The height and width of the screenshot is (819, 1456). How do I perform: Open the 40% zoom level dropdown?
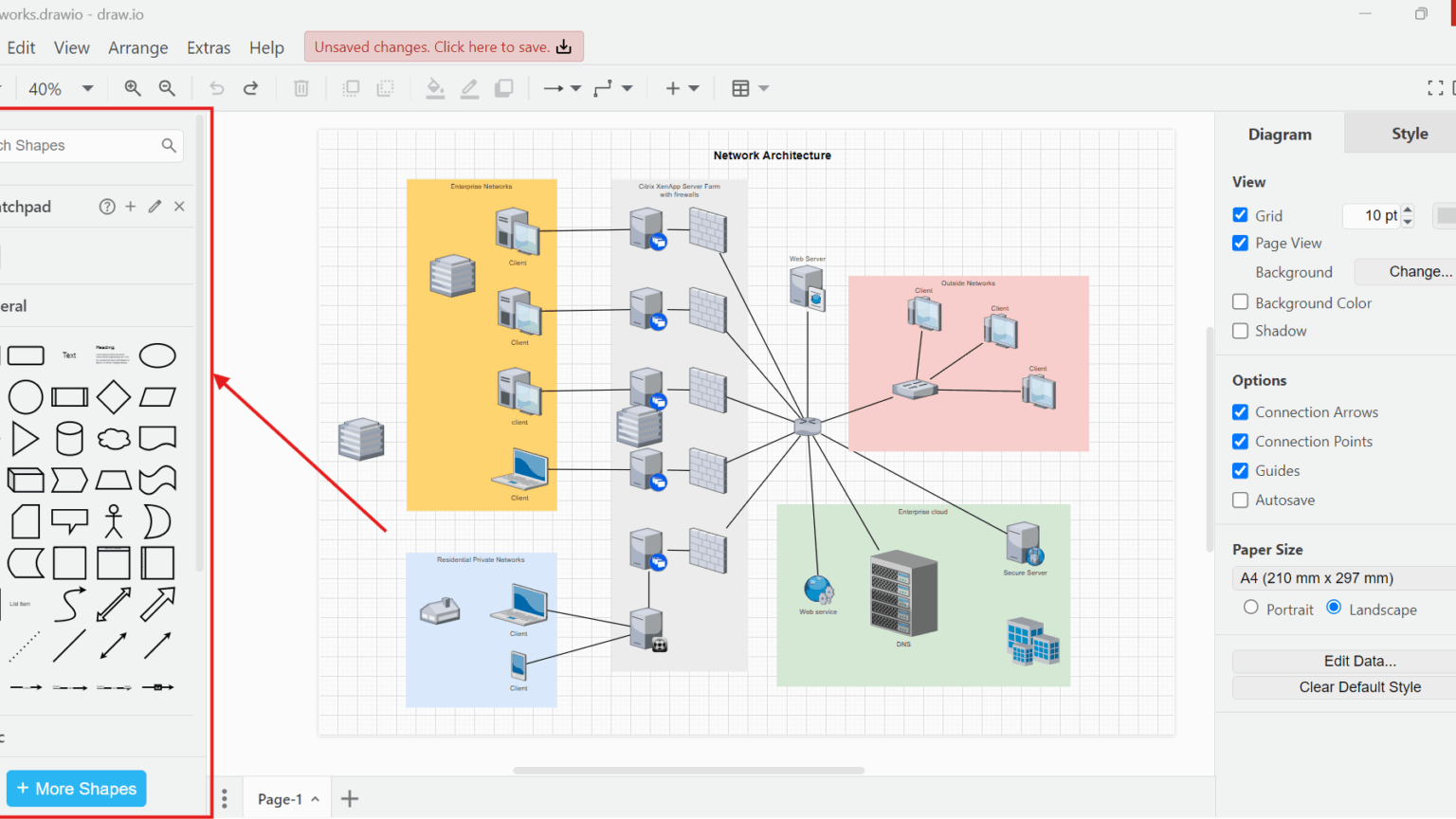(61, 88)
